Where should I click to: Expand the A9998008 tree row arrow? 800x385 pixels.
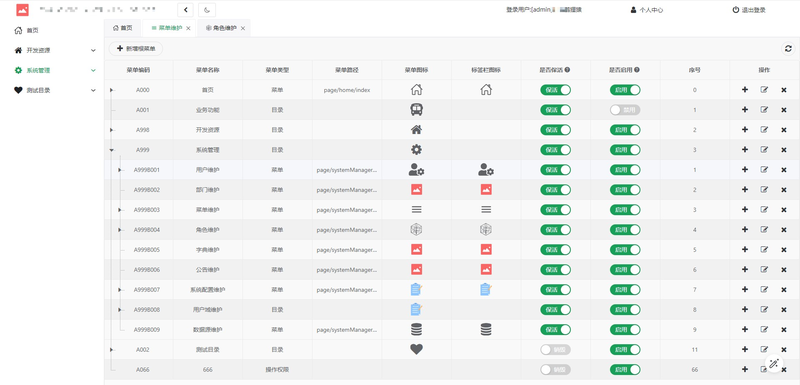point(119,310)
